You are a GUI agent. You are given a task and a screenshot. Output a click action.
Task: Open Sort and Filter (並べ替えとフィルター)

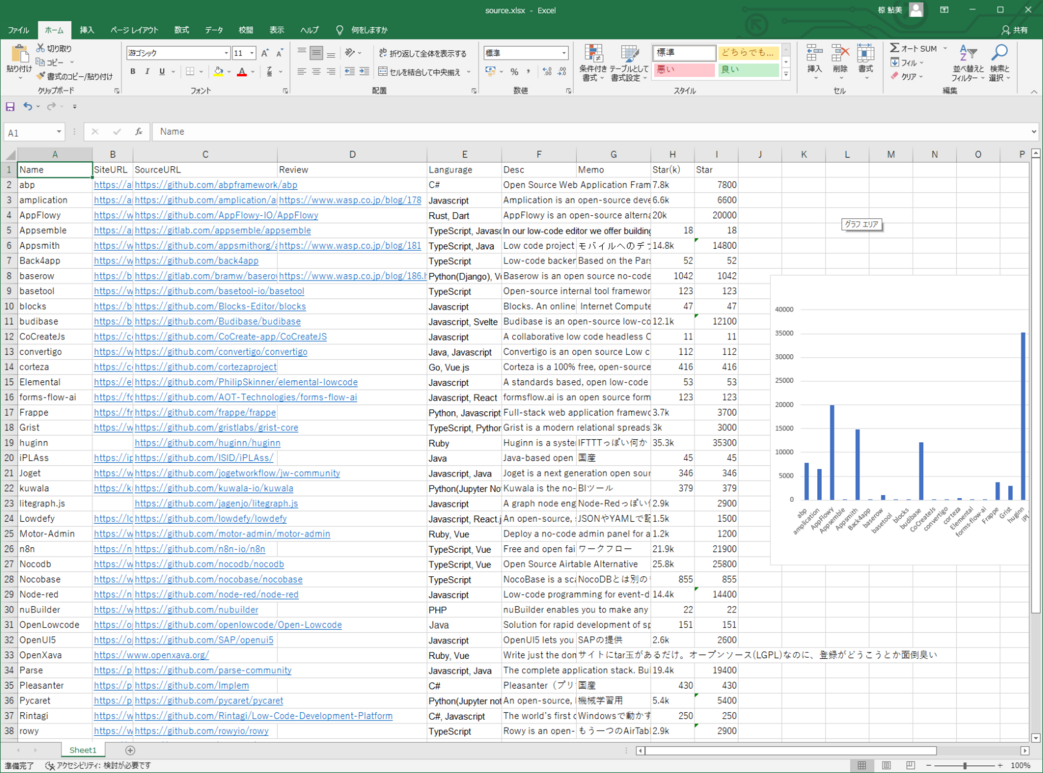point(967,63)
